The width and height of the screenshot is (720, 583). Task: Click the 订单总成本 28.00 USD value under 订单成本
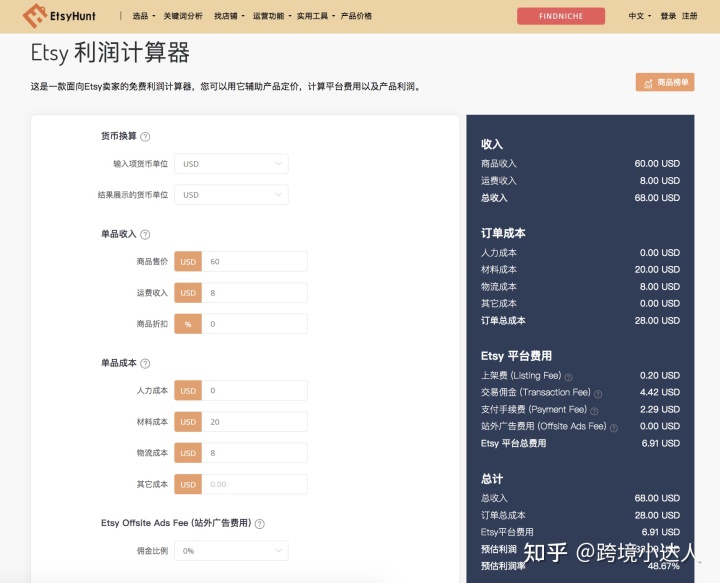(657, 320)
